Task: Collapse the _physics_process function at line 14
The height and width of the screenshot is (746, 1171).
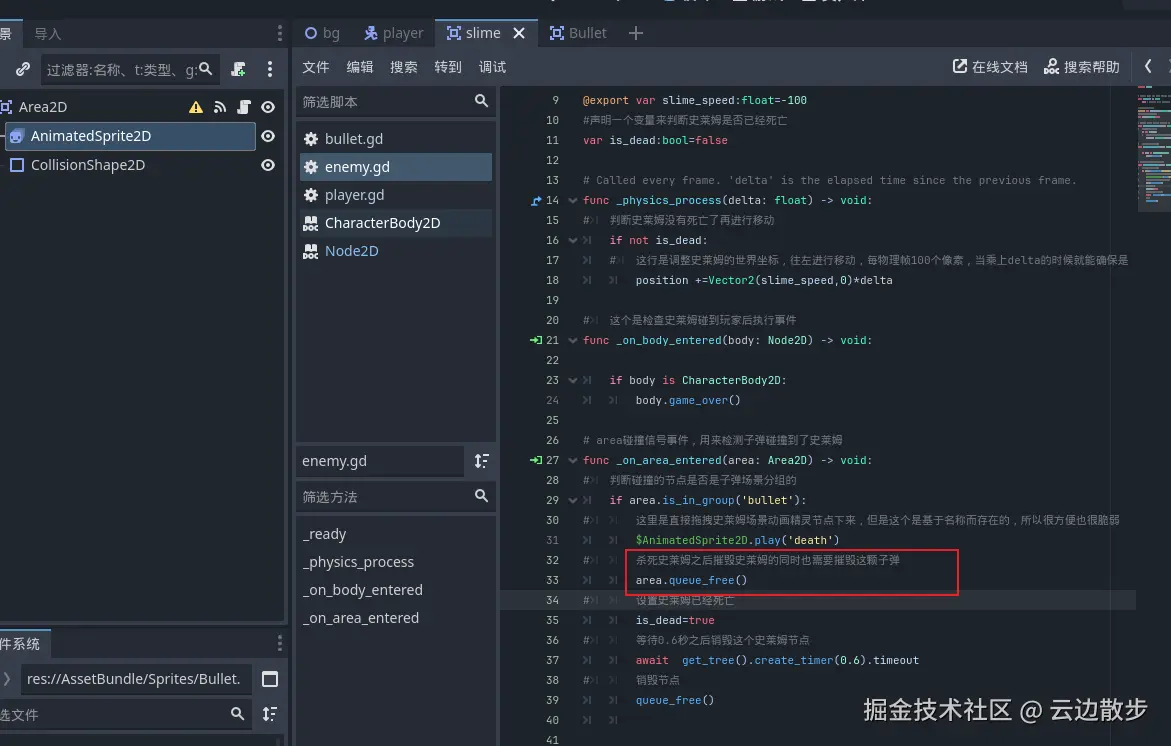Action: pos(573,200)
